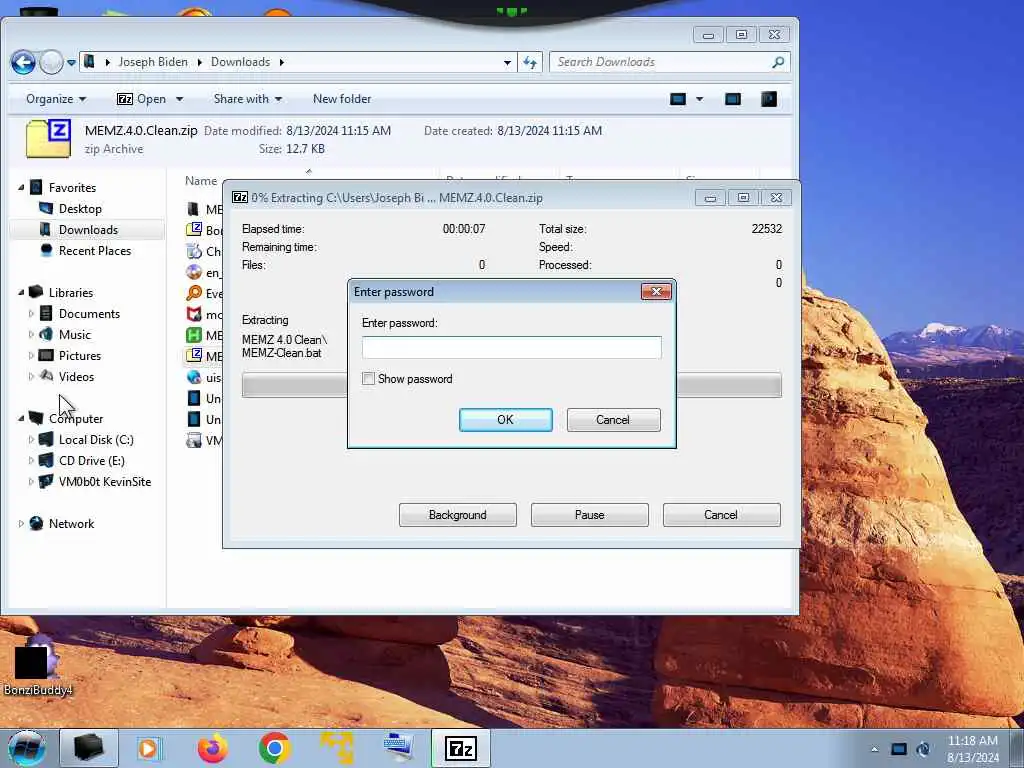Launch Windows Media Player from taskbar
1024x768 pixels.
(149, 748)
